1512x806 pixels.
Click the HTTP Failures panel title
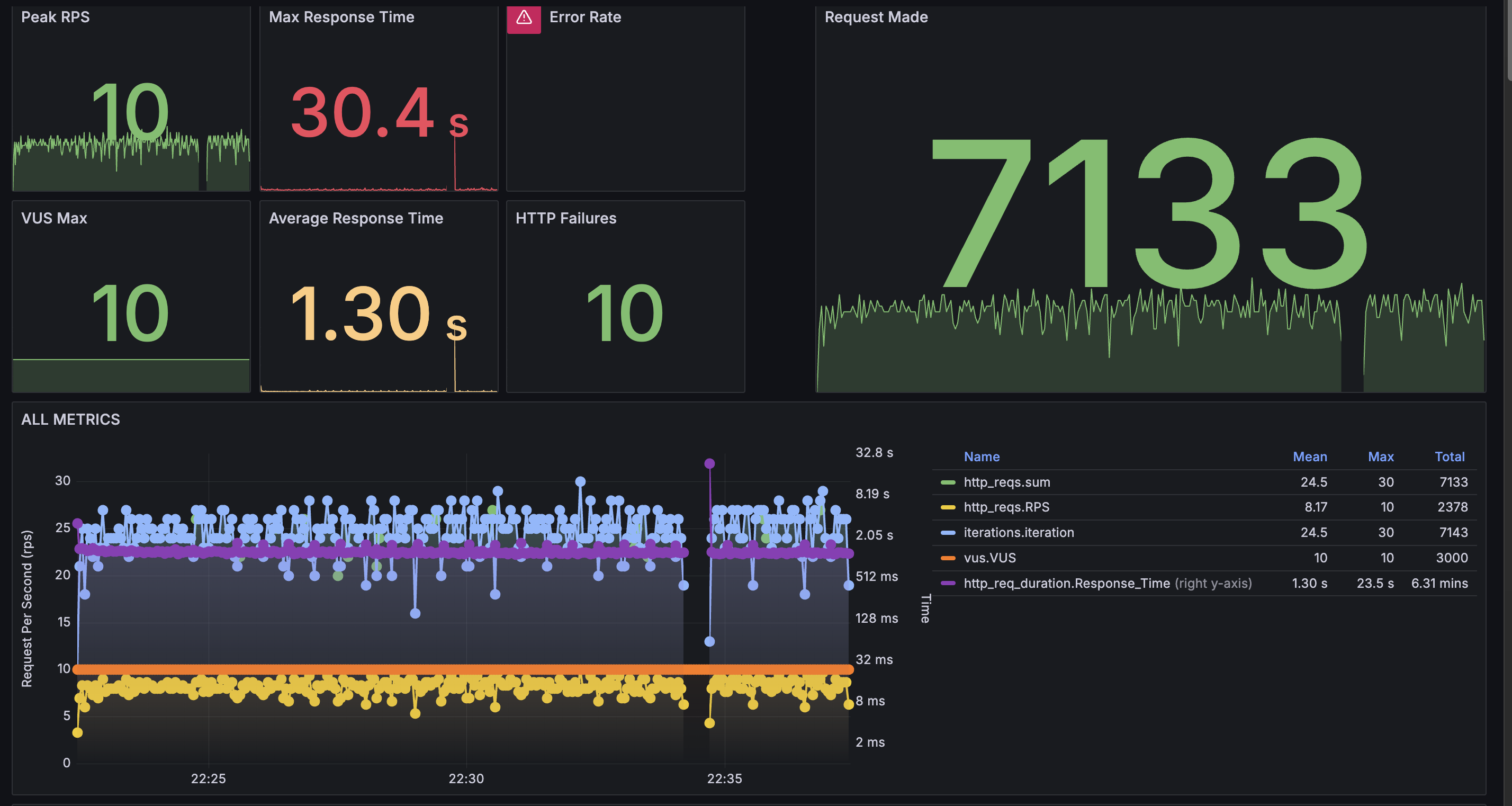(565, 218)
